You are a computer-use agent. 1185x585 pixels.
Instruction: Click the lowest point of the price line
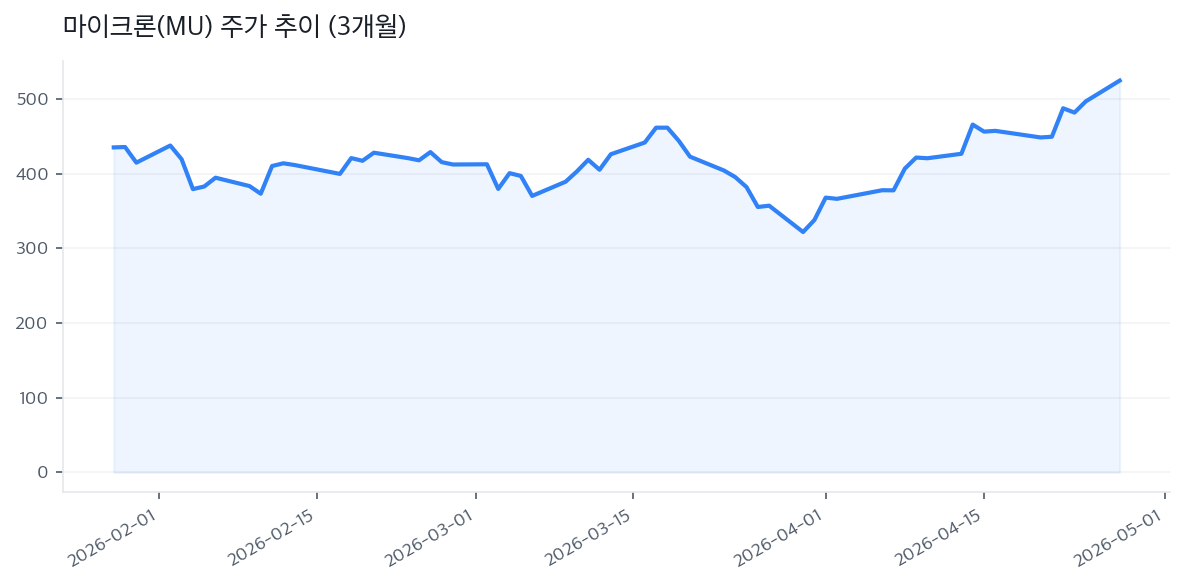tap(802, 232)
